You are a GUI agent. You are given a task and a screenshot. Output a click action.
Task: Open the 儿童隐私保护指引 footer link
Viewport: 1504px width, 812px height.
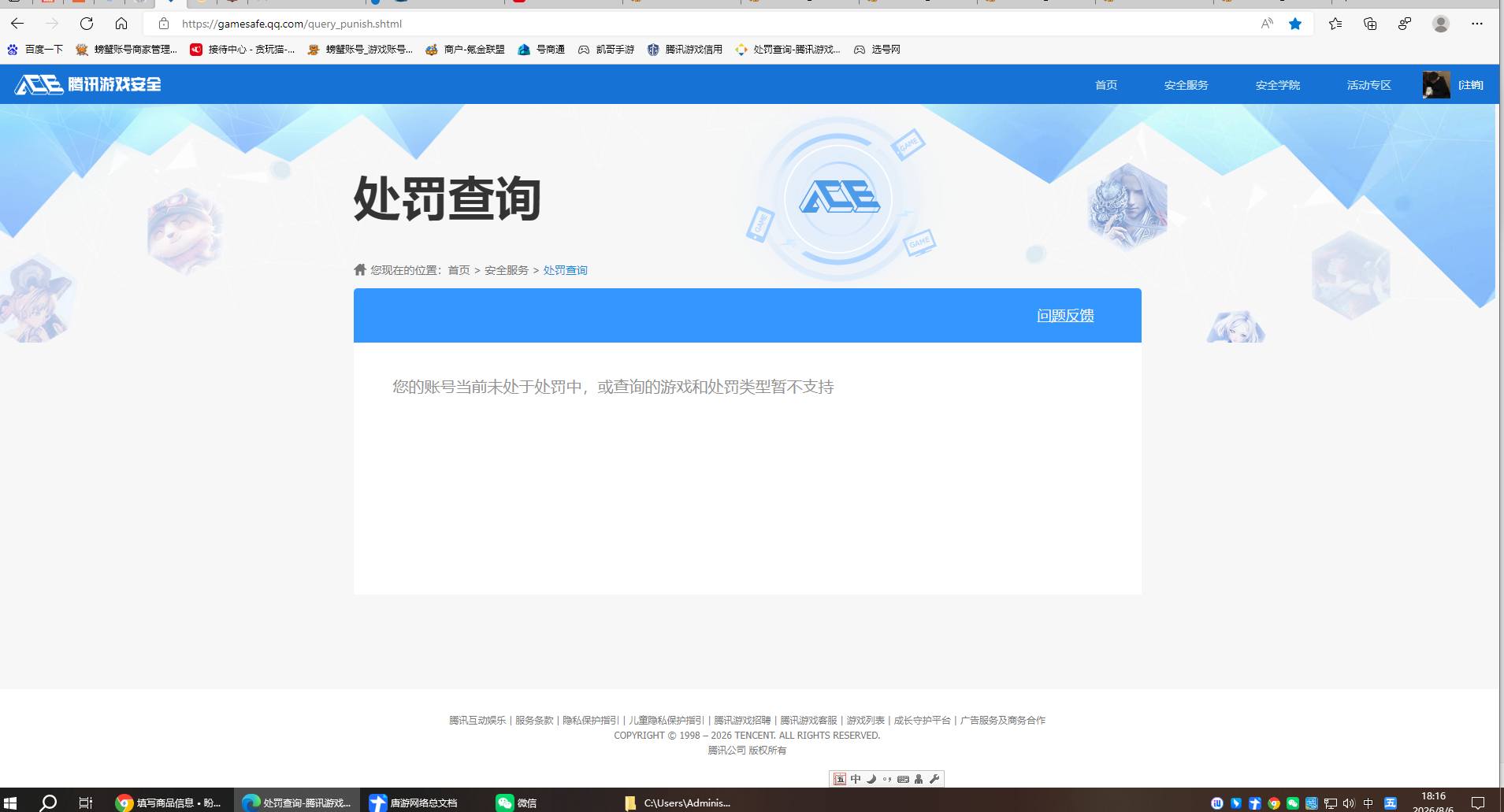[x=667, y=720]
